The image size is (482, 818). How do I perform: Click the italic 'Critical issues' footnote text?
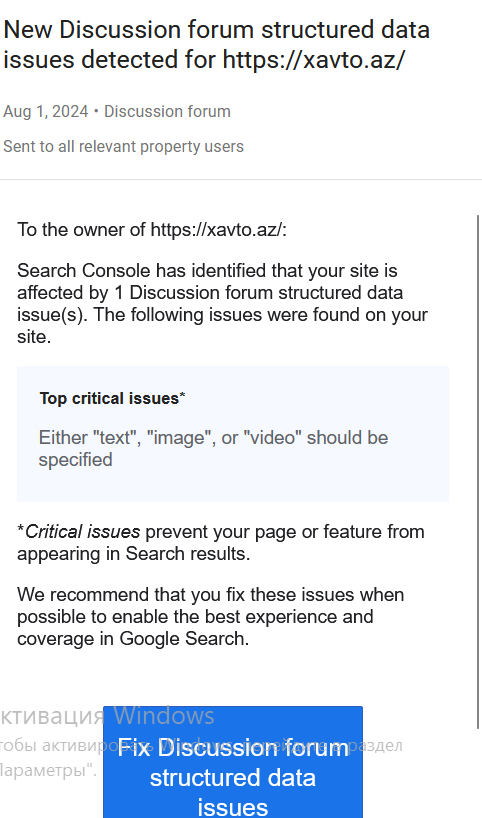pos(82,532)
